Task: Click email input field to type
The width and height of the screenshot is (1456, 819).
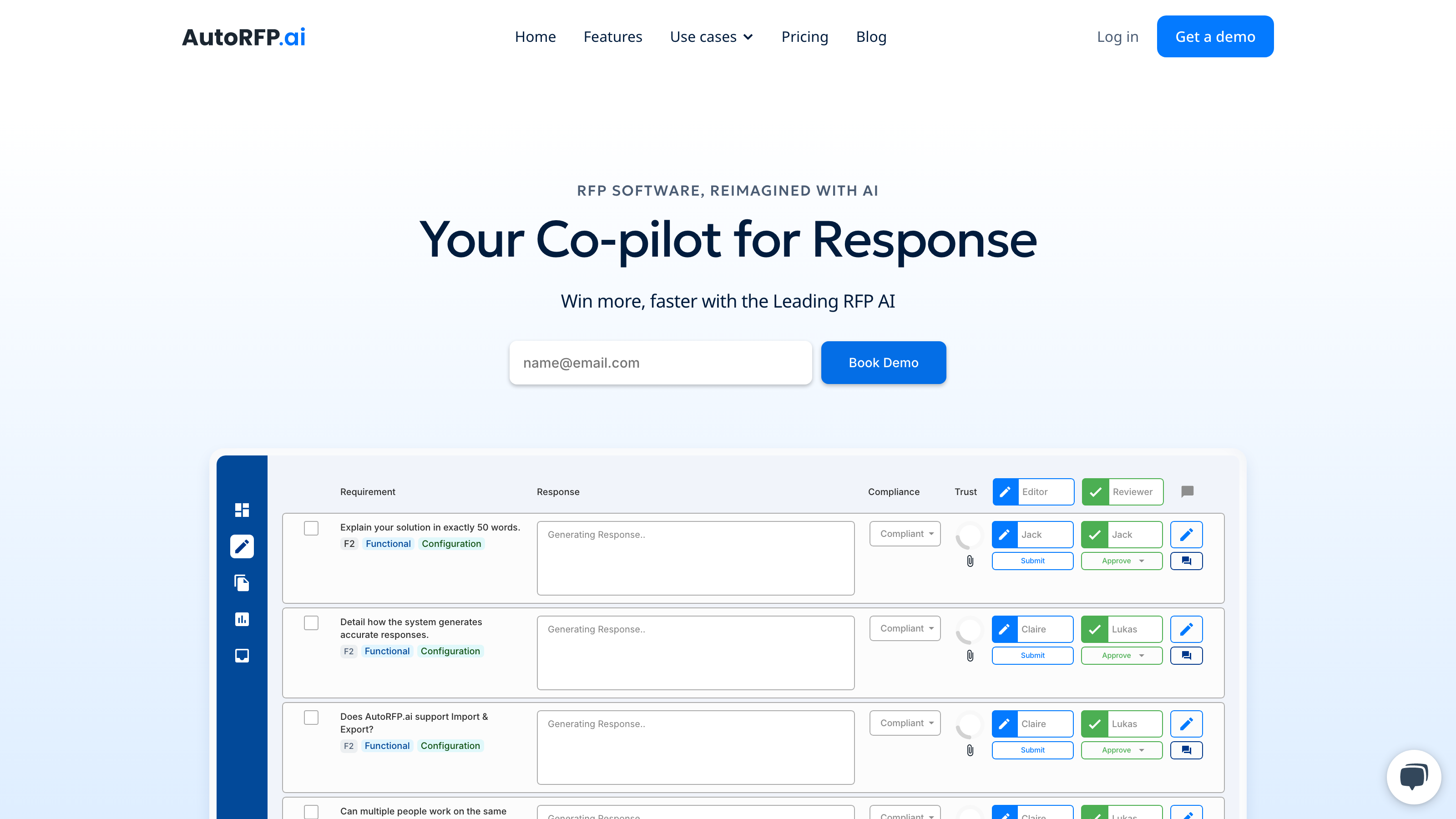Action: click(x=660, y=362)
